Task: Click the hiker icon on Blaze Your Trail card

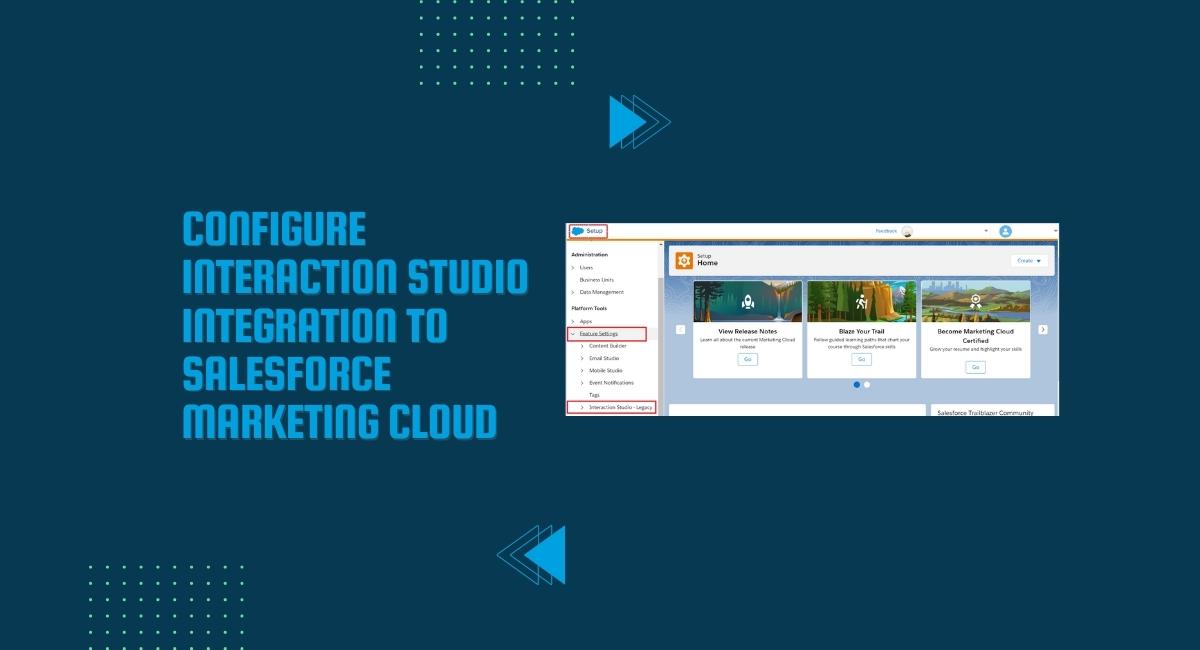Action: coord(861,301)
